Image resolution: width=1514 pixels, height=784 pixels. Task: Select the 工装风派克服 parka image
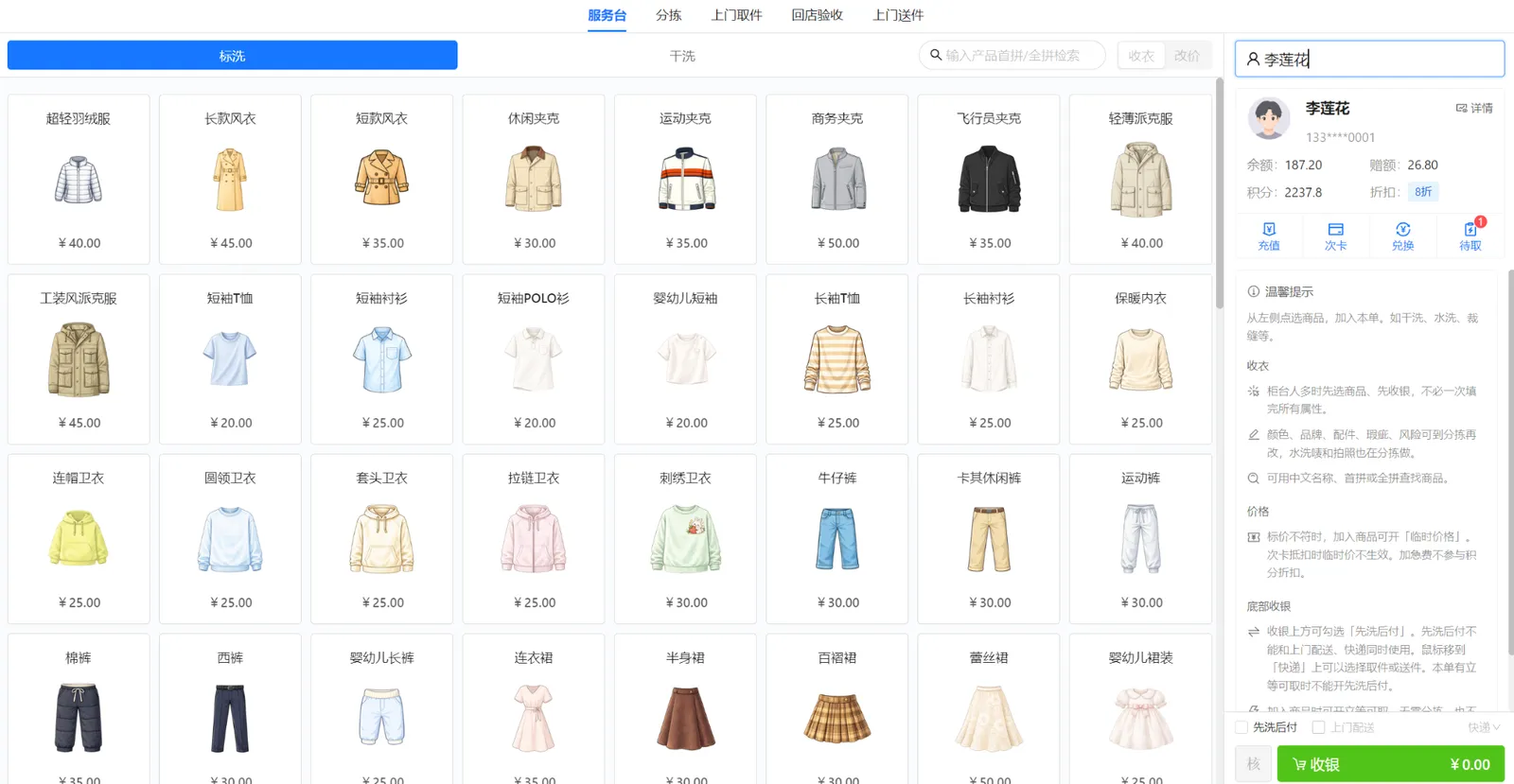(x=79, y=359)
